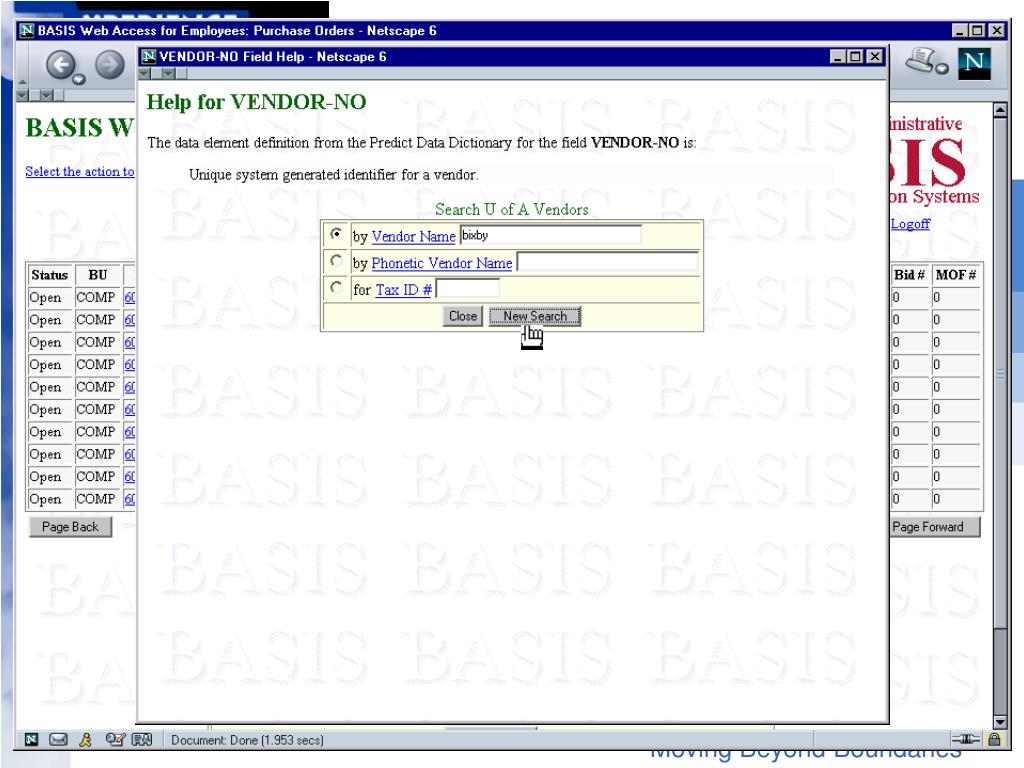Click the Netscape N logo in the toolbar
1024x768 pixels.
coord(974,63)
